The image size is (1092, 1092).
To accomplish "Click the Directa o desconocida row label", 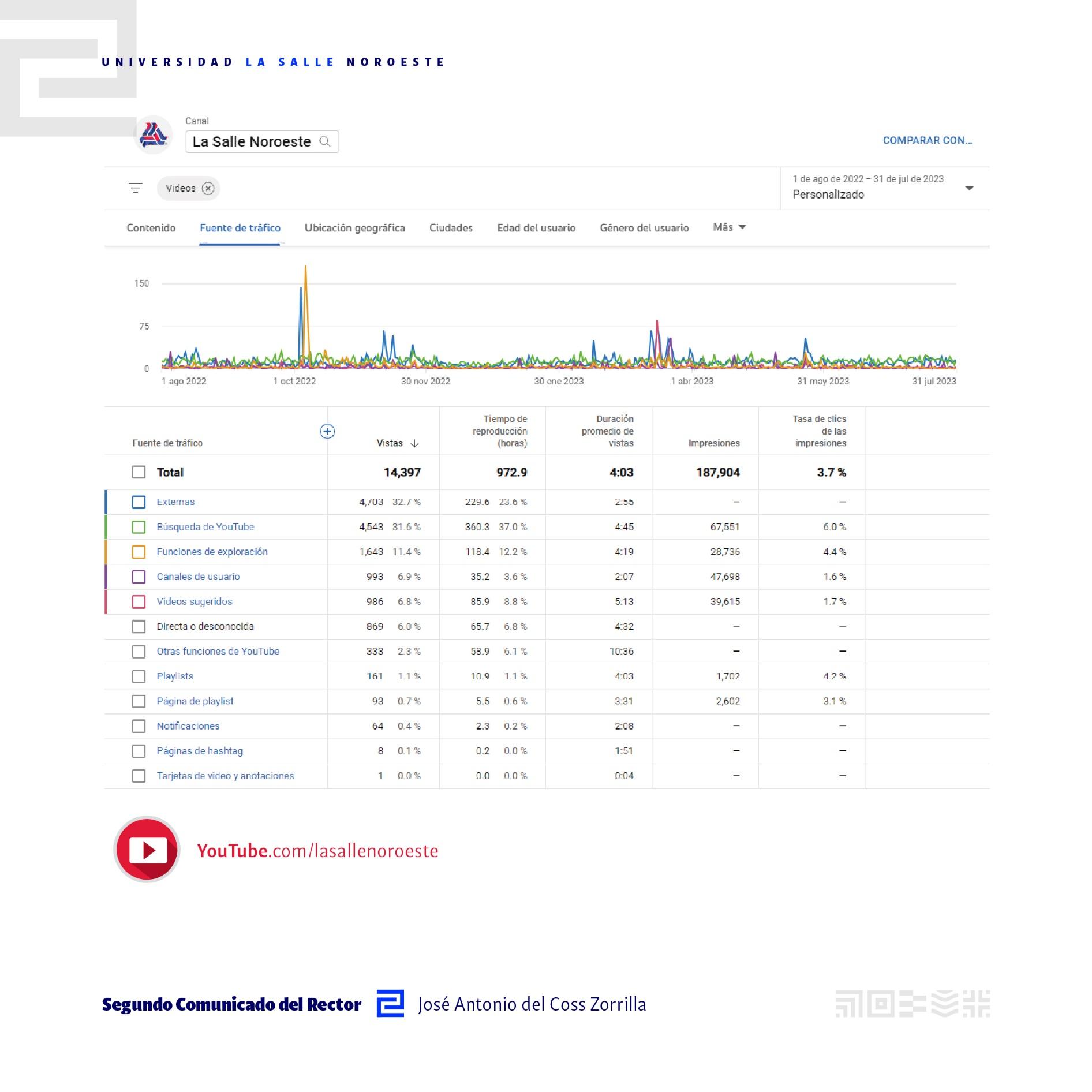I will 205,626.
